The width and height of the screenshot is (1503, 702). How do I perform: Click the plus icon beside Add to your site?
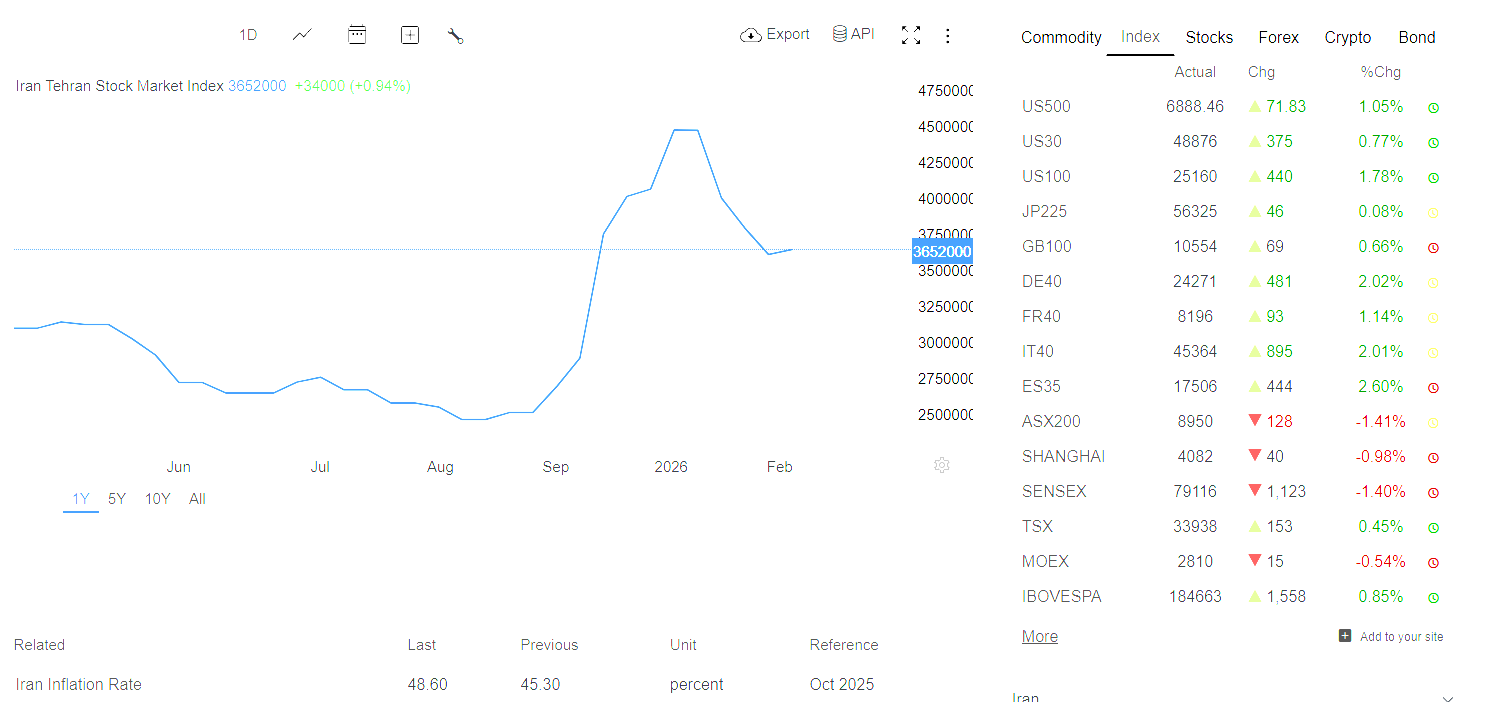point(1345,635)
